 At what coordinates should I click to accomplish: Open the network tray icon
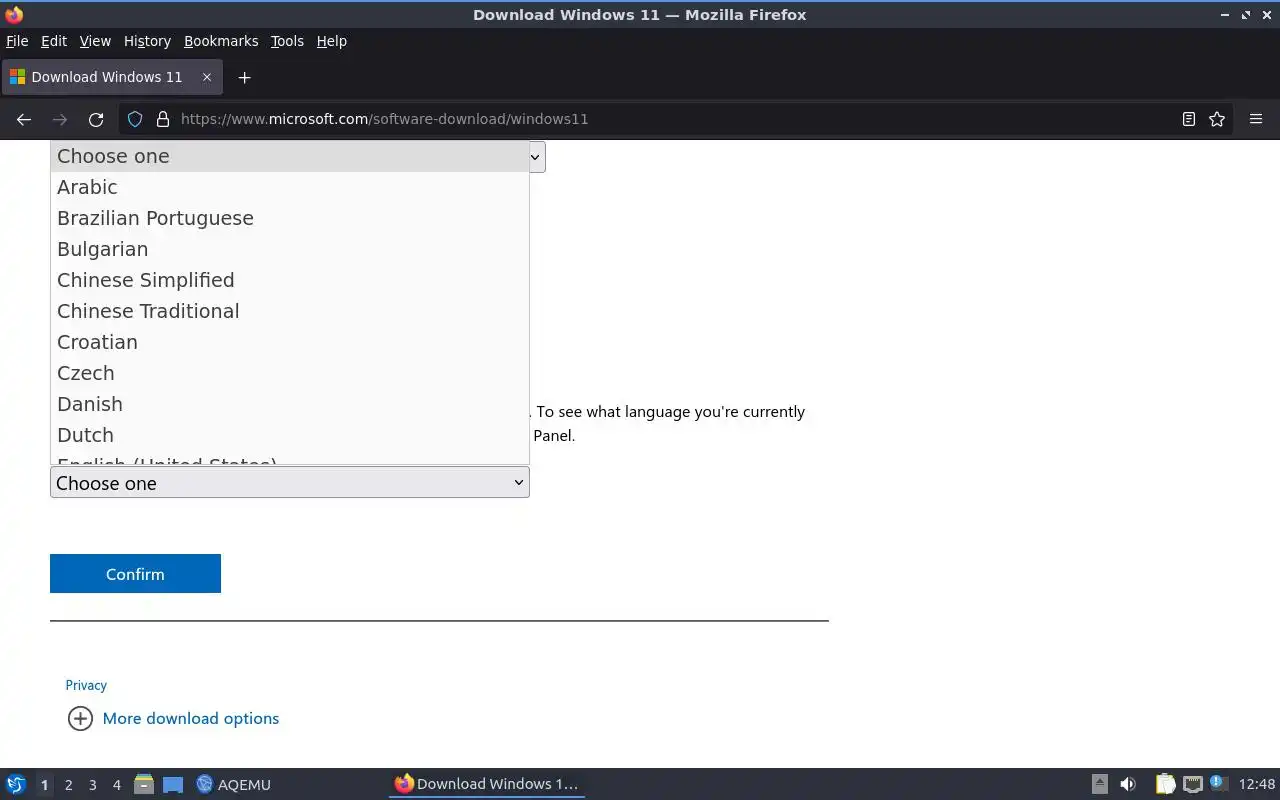pyautogui.click(x=1192, y=784)
